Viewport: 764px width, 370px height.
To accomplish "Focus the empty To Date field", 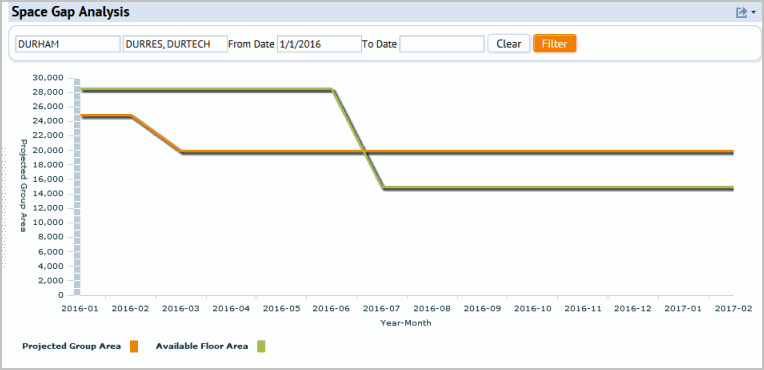I will pyautogui.click(x=442, y=44).
